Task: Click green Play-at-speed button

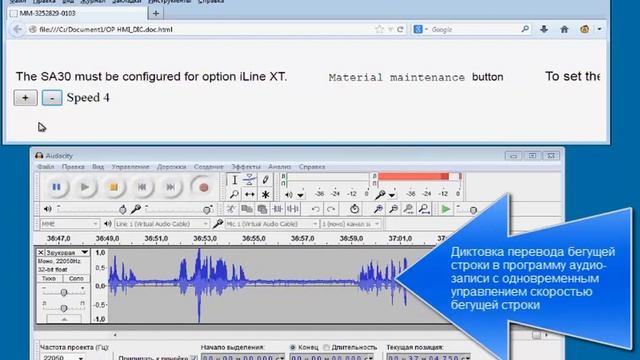Action: click(x=446, y=209)
